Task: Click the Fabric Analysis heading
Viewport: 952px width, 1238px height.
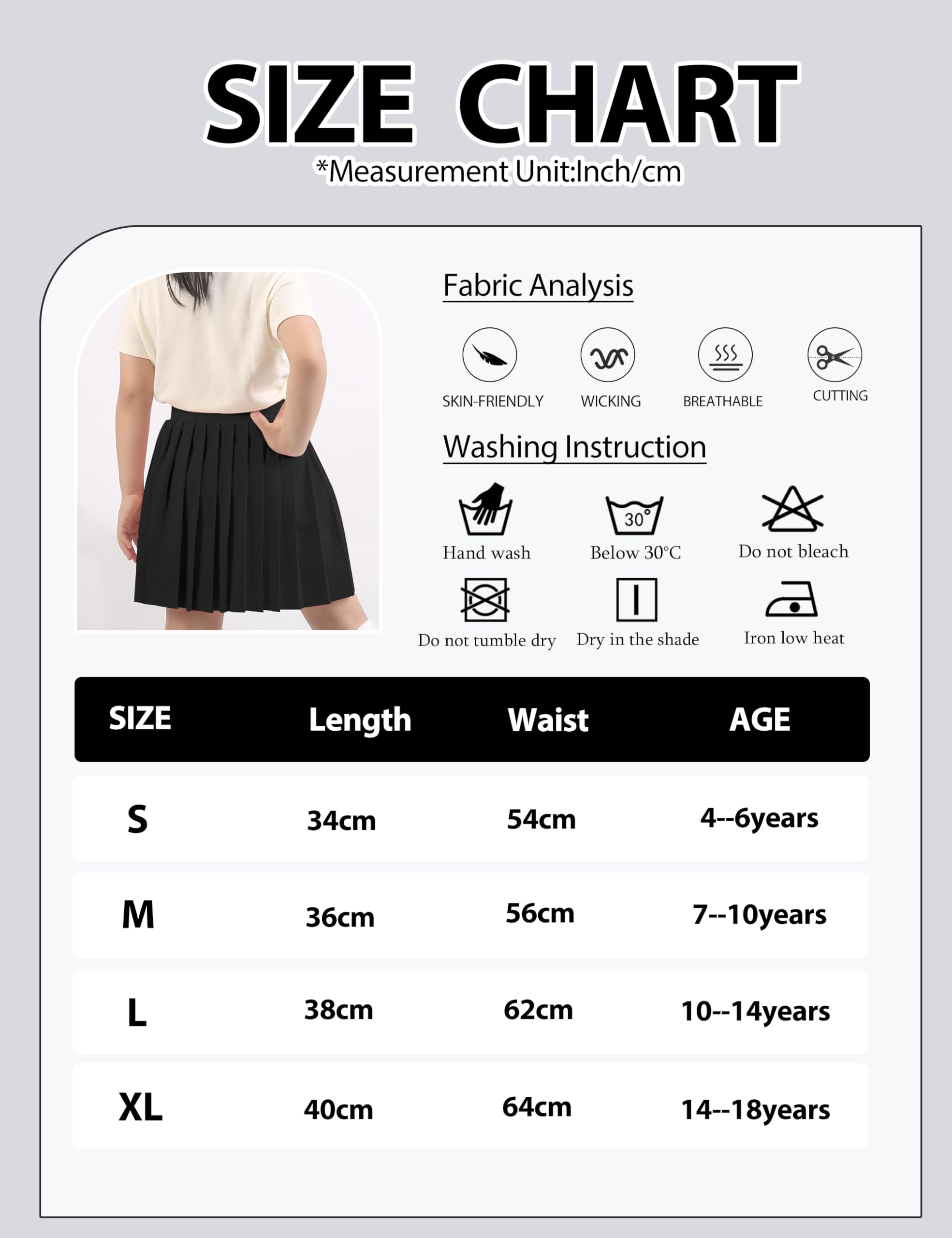Action: [x=538, y=285]
